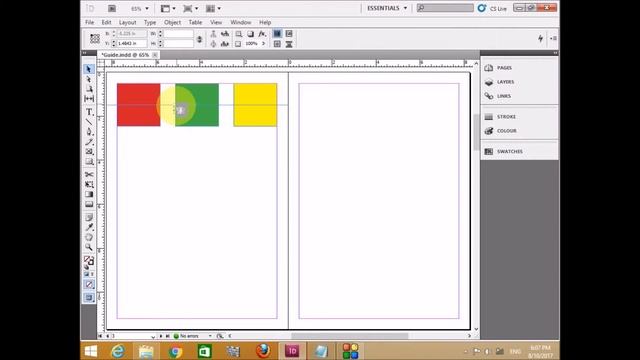Select the Selection tool (black arrow)

(89, 69)
